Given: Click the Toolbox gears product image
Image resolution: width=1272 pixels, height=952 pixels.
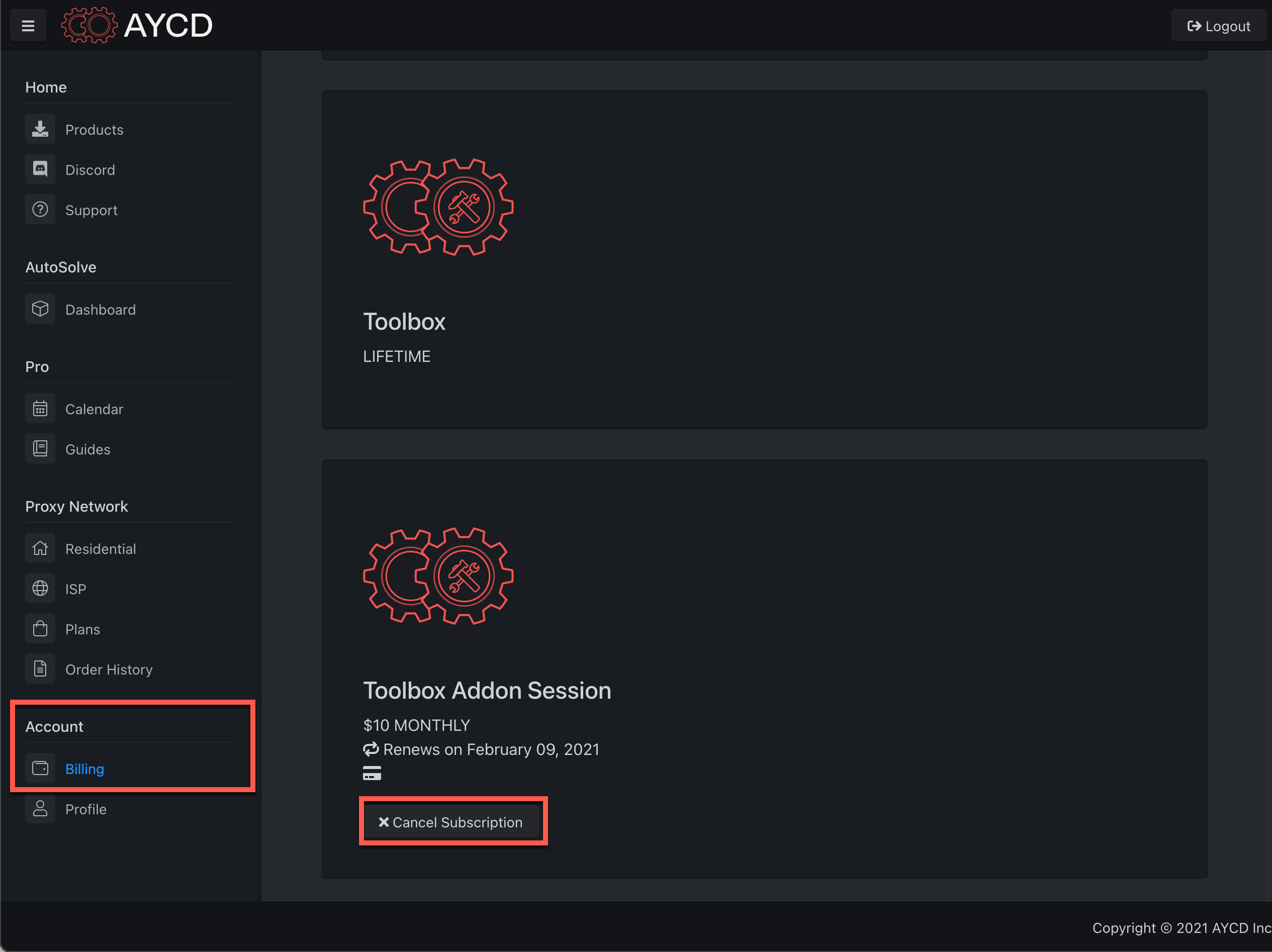Looking at the screenshot, I should [438, 208].
